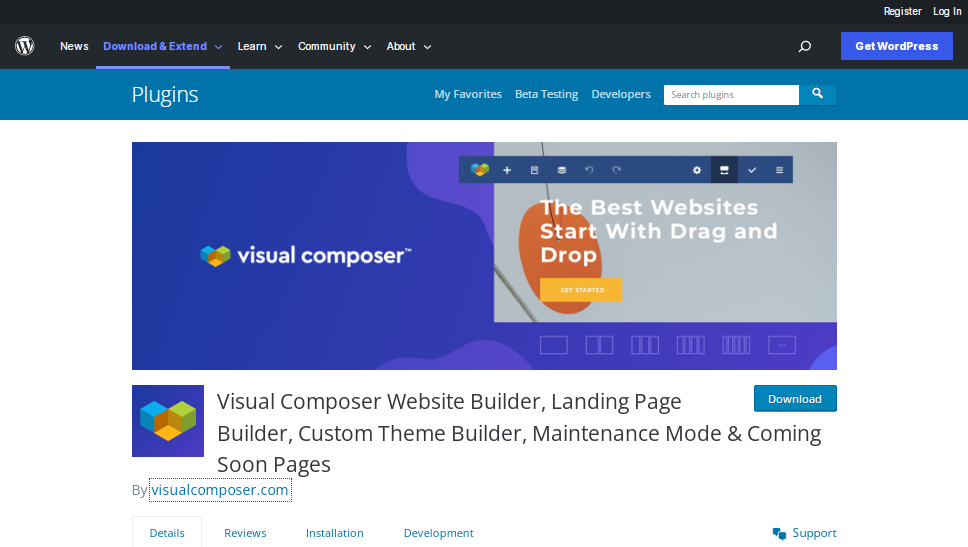Expand the Learn menu chevron
This screenshot has height=547, width=968.
(x=278, y=47)
